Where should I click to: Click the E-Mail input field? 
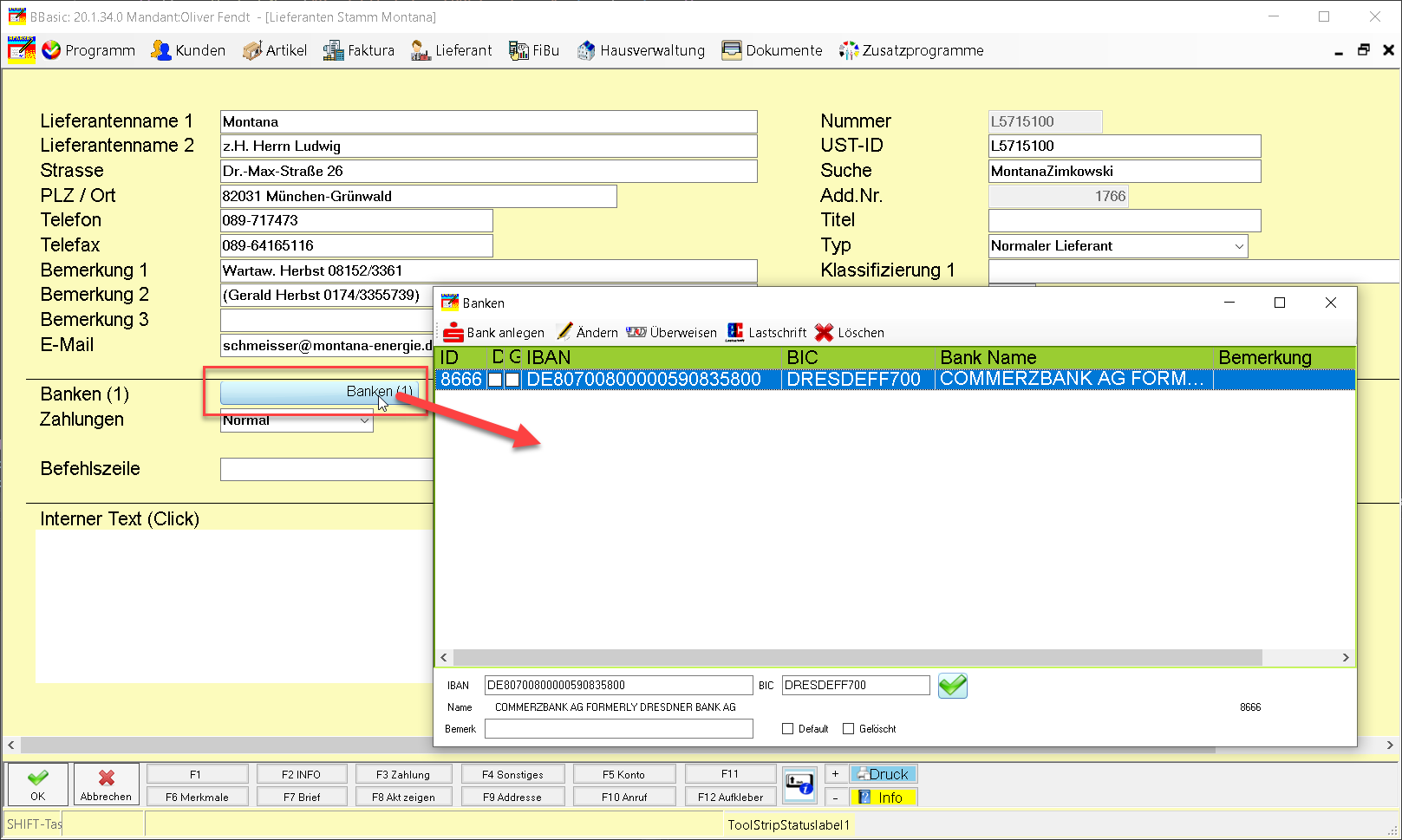(x=327, y=346)
